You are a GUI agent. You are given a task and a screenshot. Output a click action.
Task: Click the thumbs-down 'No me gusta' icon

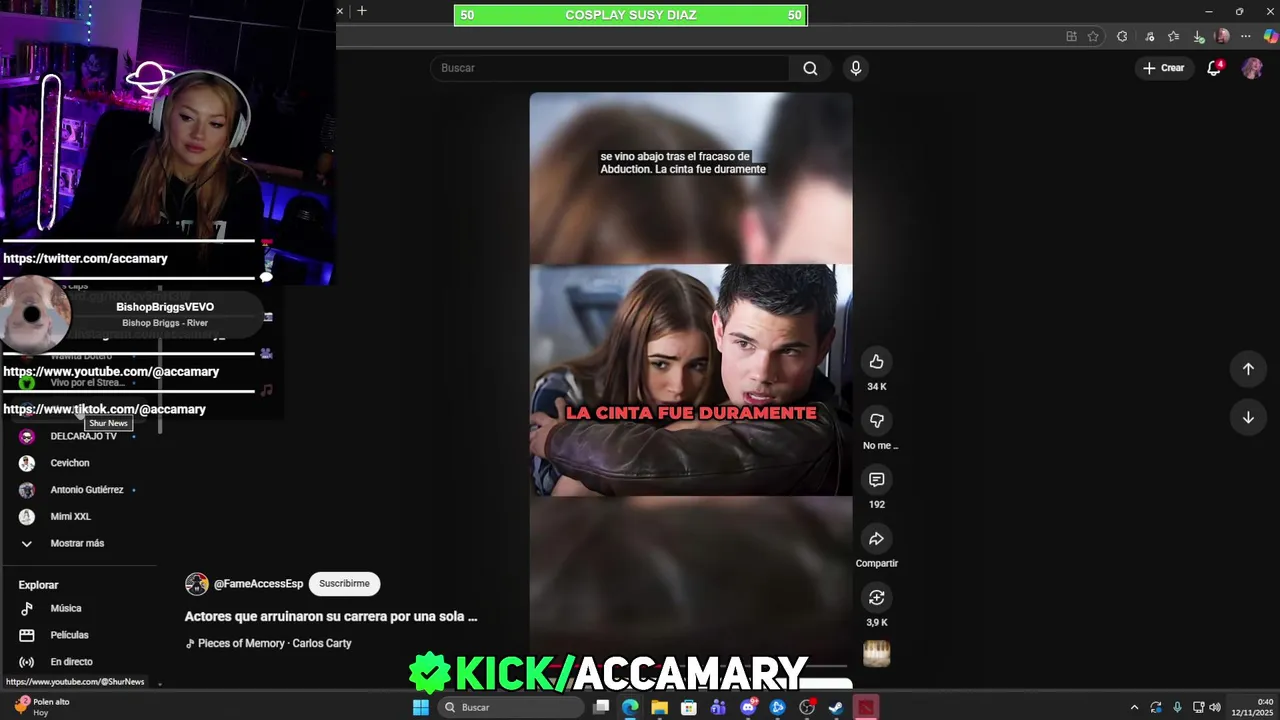point(876,421)
